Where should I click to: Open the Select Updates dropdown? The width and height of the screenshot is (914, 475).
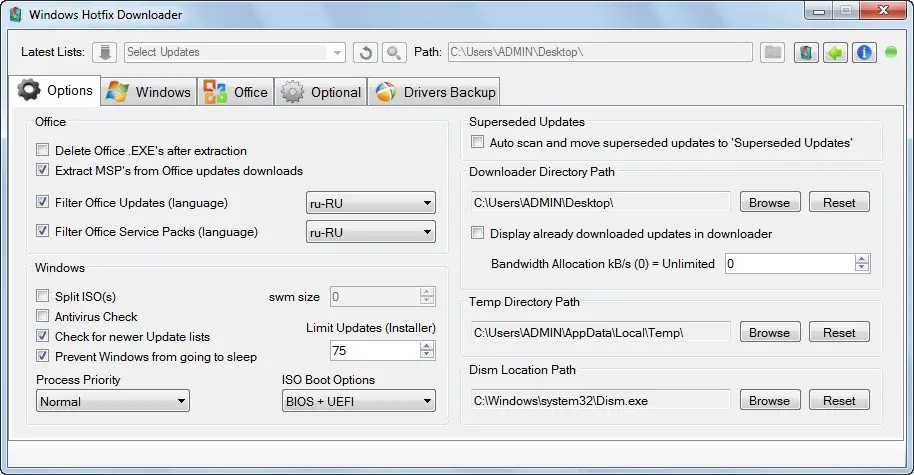[x=235, y=52]
